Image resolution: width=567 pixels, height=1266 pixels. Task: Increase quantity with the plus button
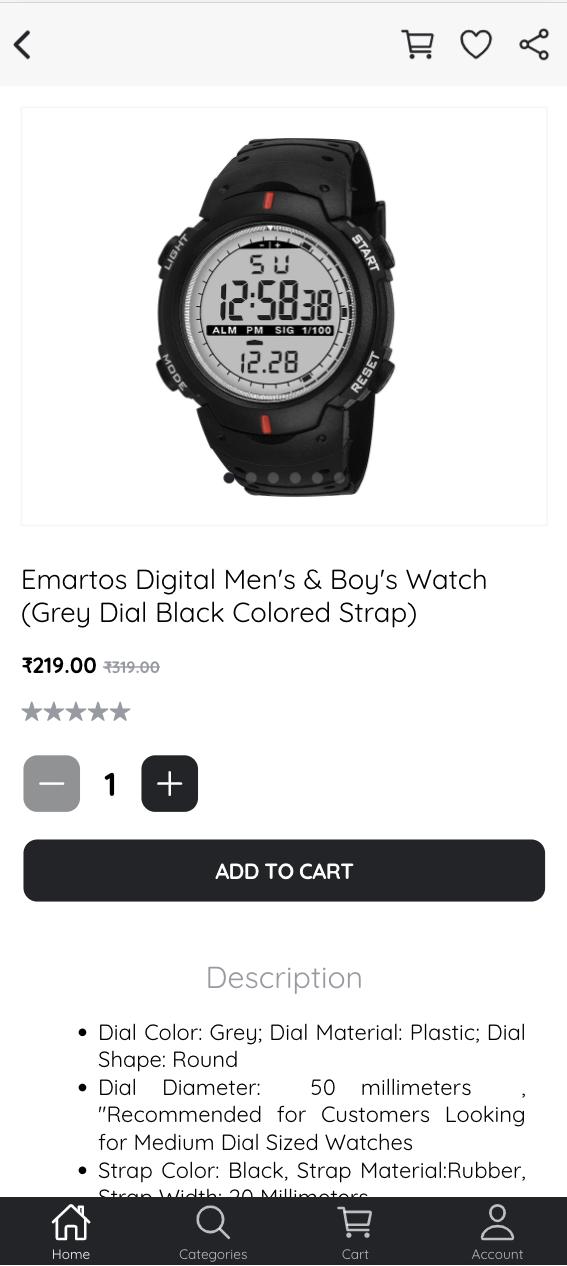[x=170, y=783]
